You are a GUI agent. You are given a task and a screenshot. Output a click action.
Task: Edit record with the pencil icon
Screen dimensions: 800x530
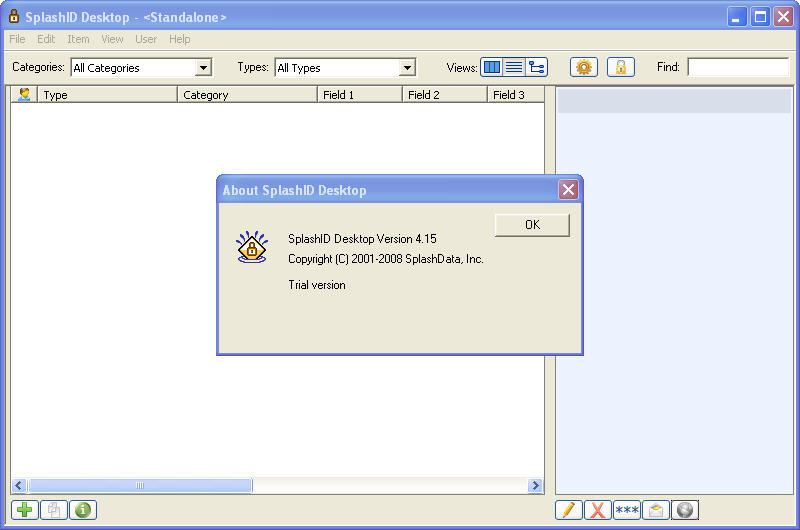(569, 510)
